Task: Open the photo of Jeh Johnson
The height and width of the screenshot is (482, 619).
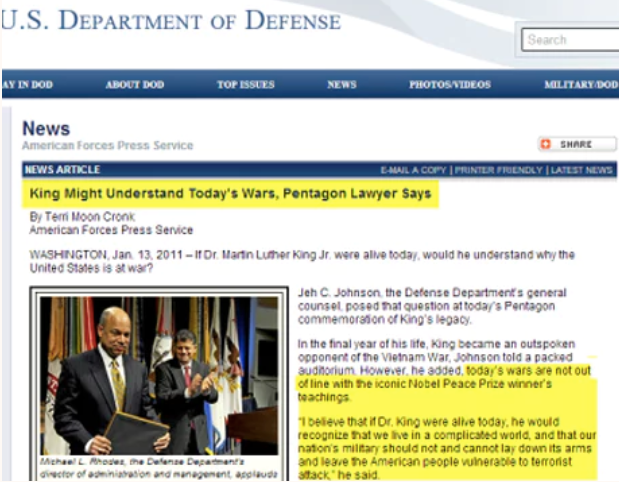Action: point(159,375)
